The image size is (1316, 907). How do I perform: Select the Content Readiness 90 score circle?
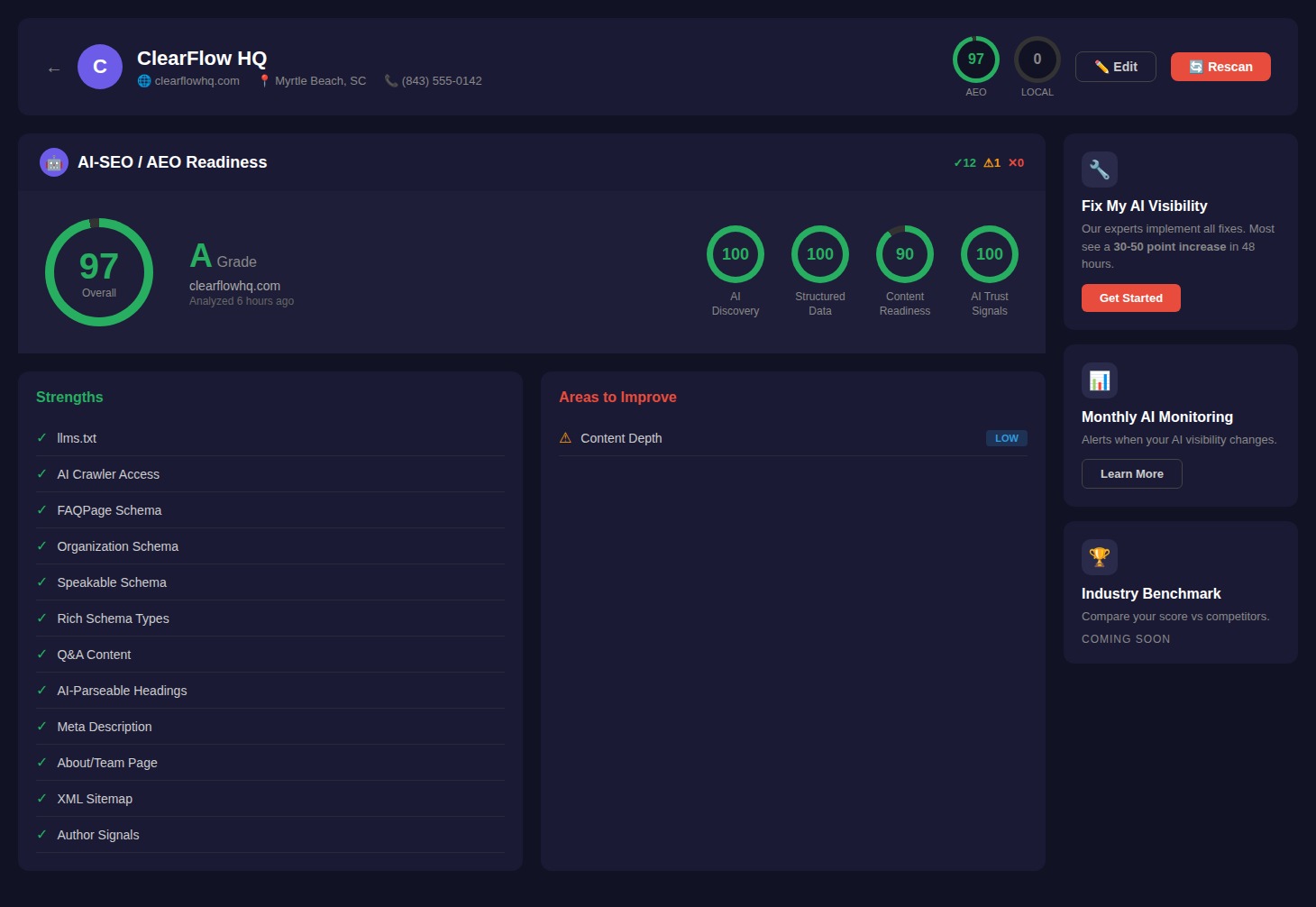tap(904, 254)
